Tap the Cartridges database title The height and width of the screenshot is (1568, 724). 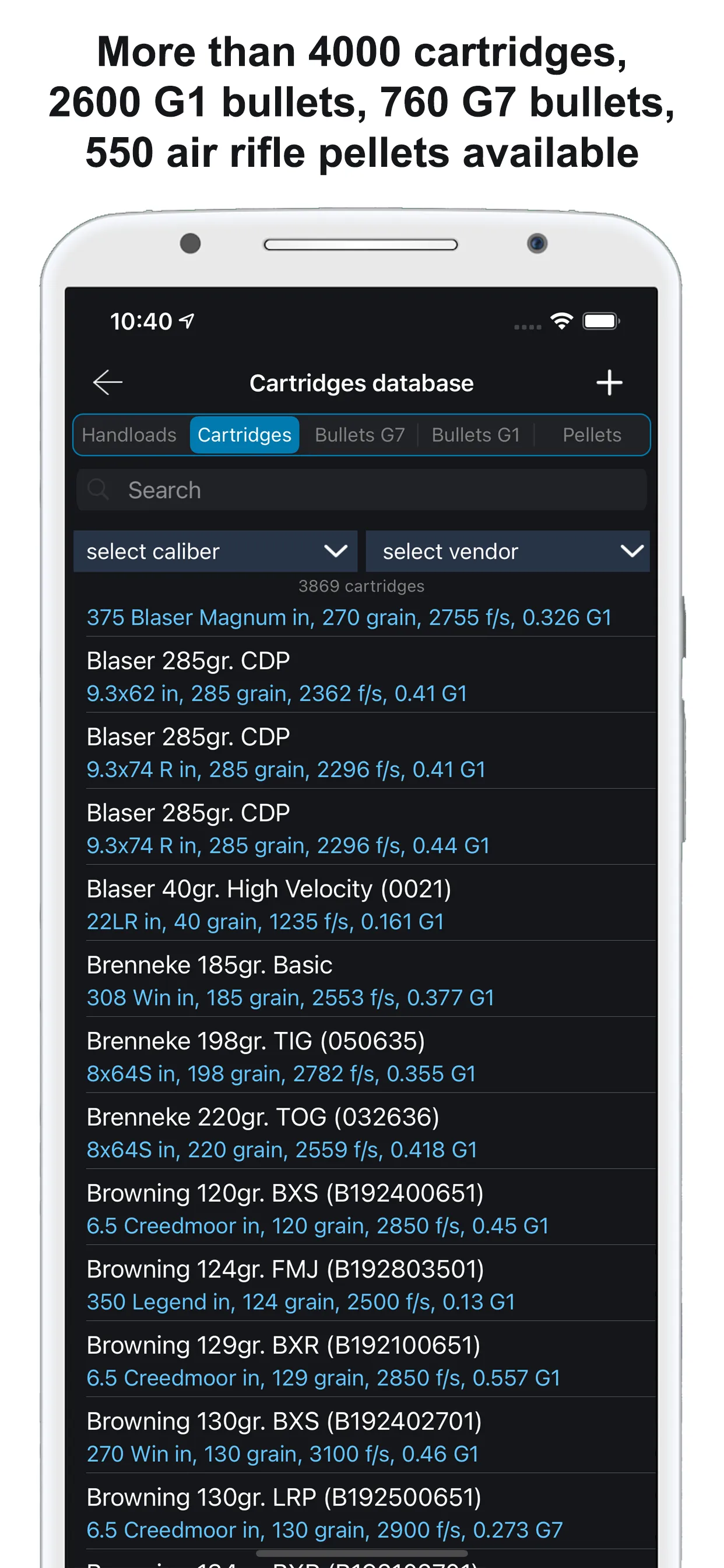pyautogui.click(x=361, y=383)
